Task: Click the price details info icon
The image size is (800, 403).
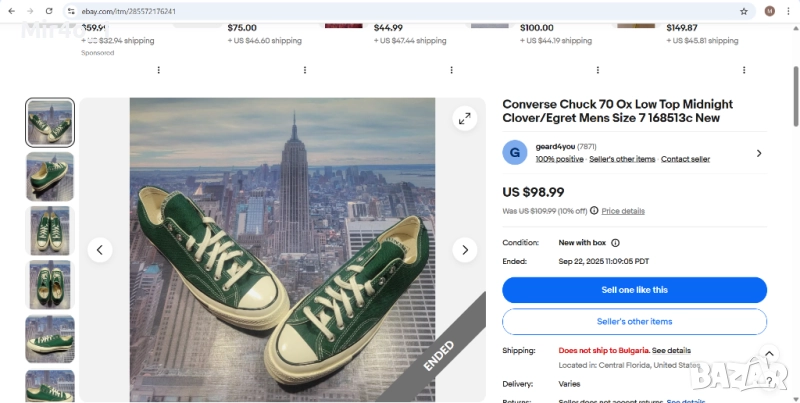Action: (594, 211)
